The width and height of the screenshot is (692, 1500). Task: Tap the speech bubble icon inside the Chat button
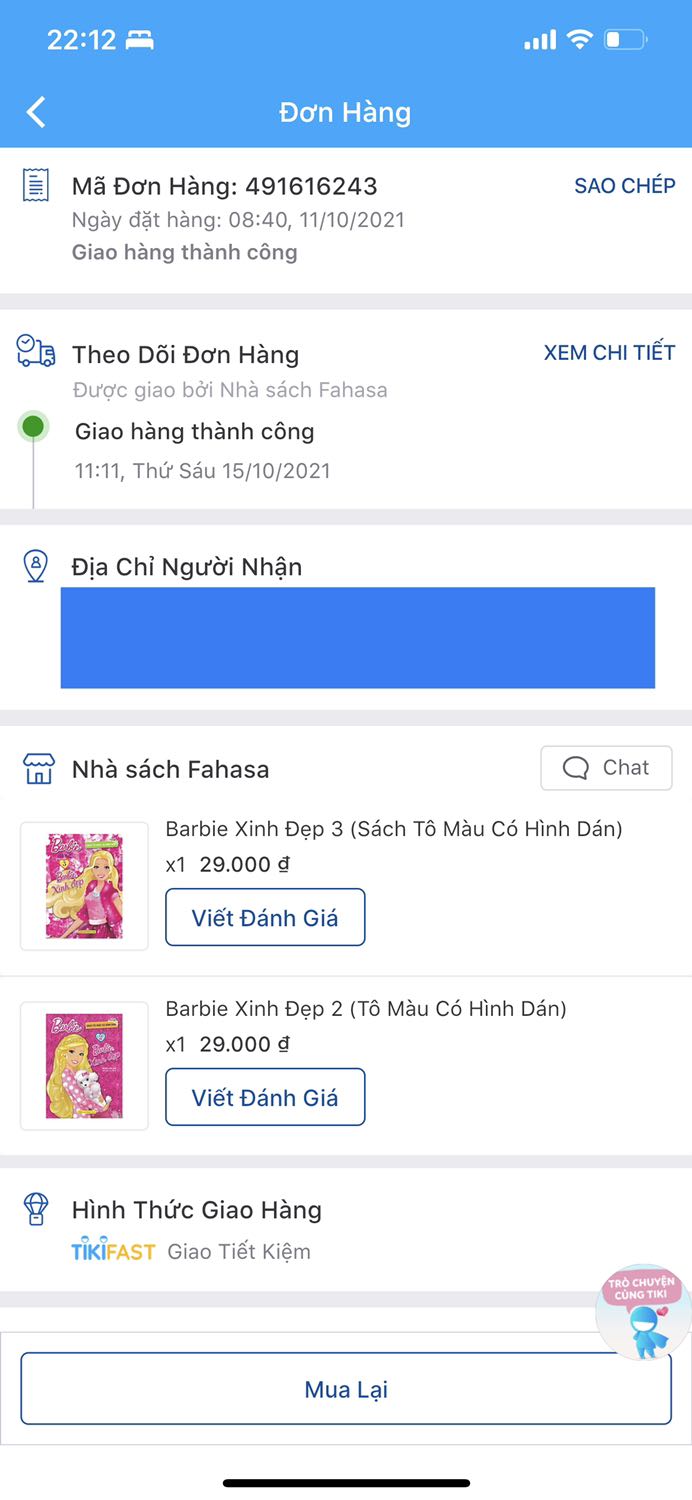[x=573, y=768]
